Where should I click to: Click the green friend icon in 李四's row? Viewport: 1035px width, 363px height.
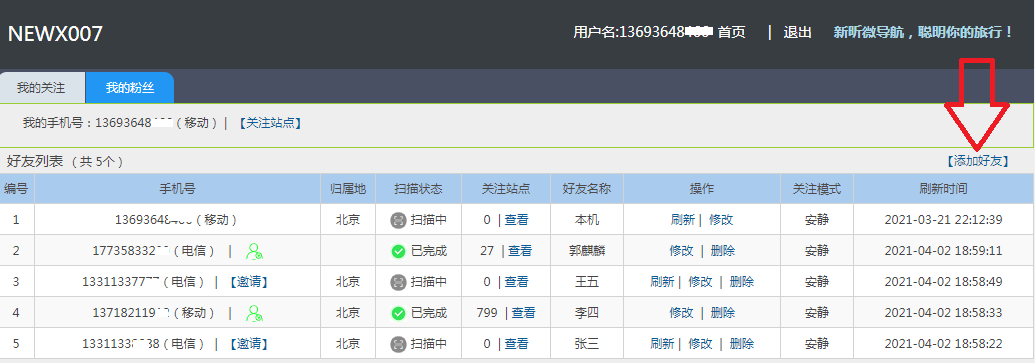point(254,313)
